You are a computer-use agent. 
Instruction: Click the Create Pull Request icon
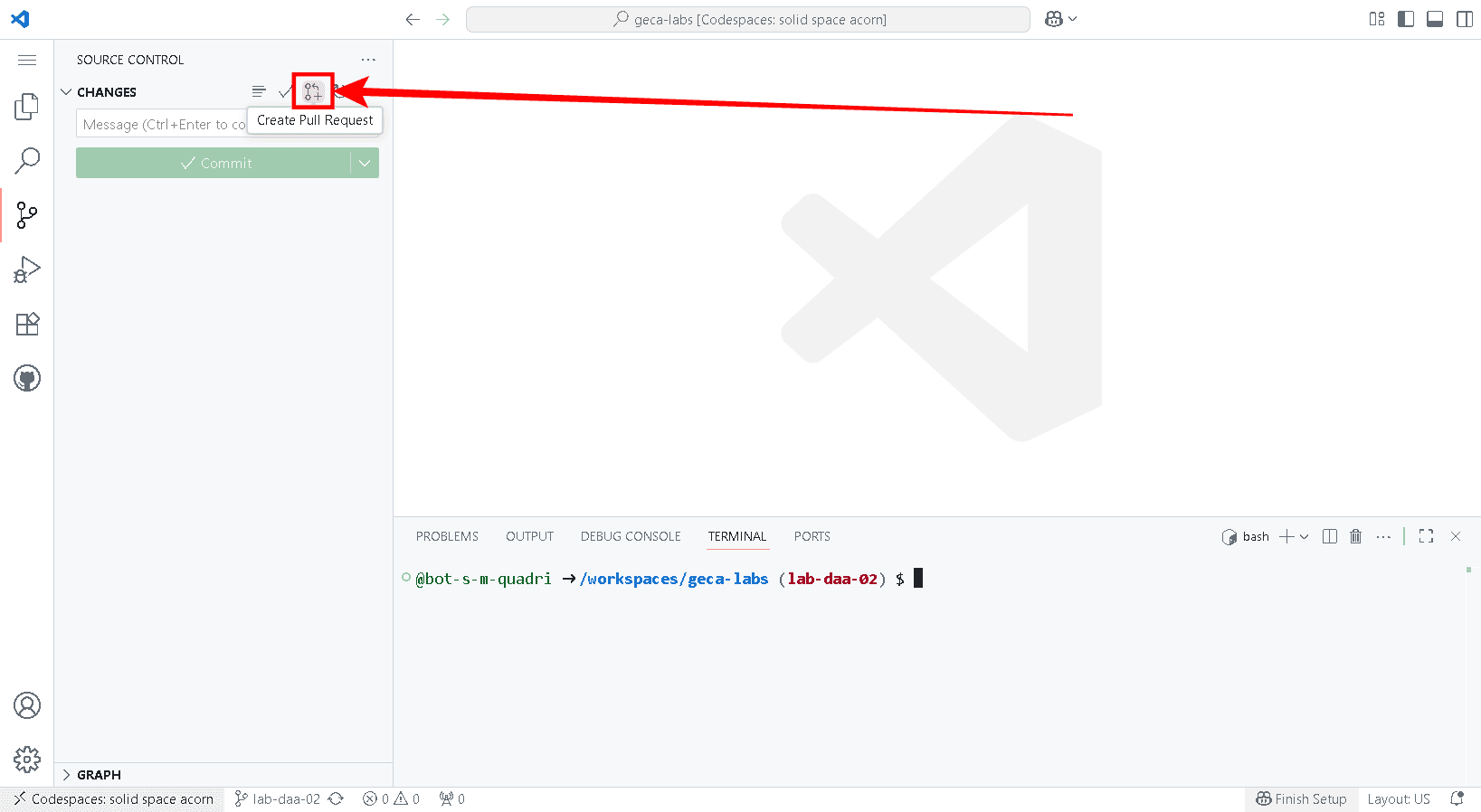pyautogui.click(x=313, y=91)
